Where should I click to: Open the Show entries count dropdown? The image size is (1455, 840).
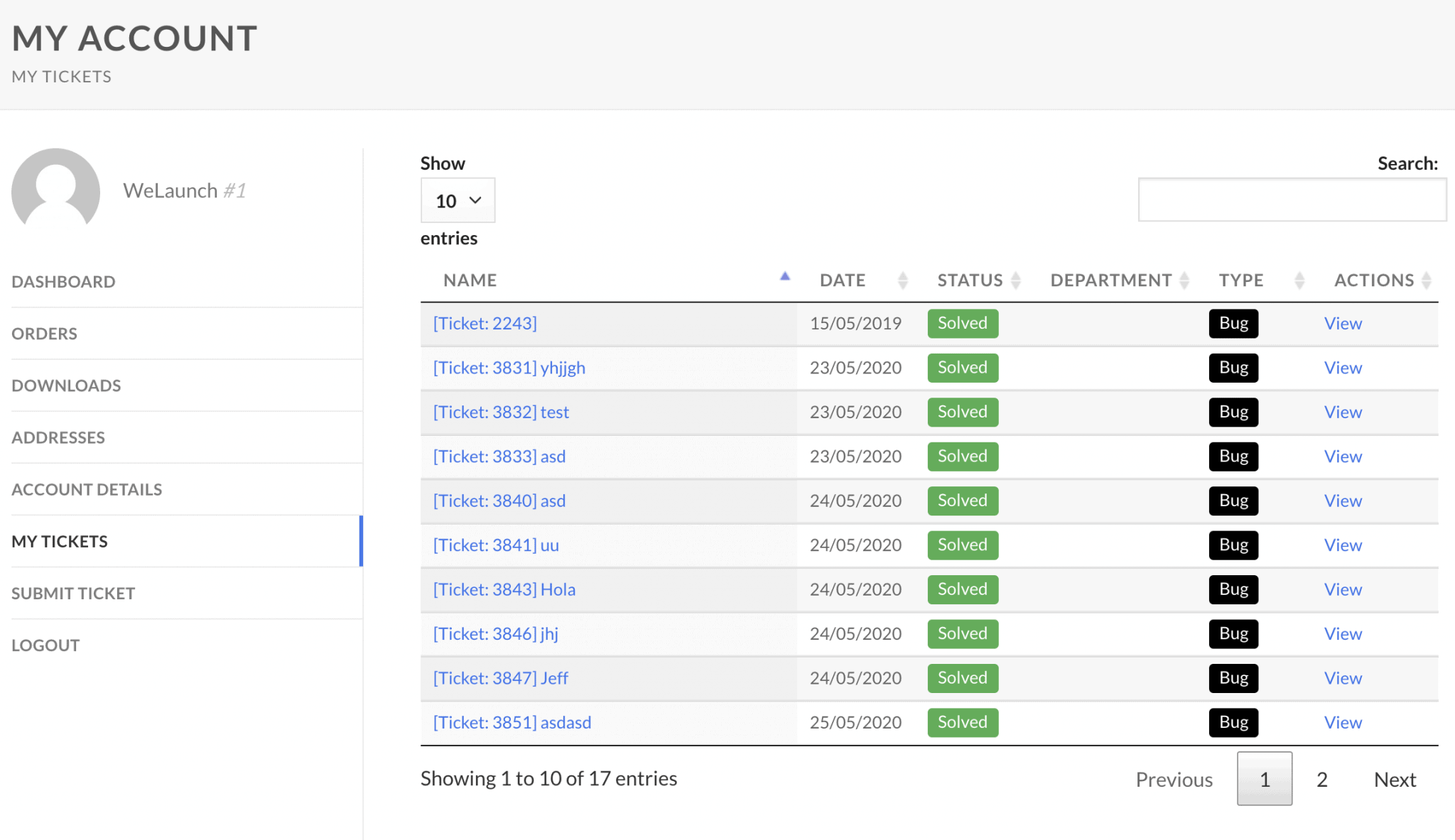point(458,201)
